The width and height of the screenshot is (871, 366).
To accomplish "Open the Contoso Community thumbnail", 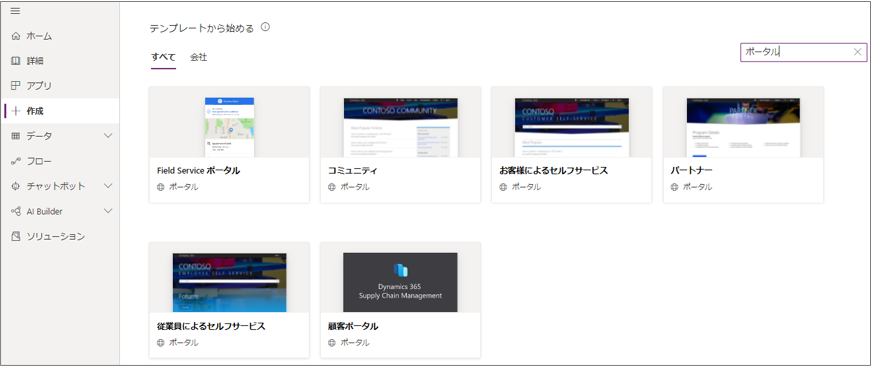I will coord(401,127).
